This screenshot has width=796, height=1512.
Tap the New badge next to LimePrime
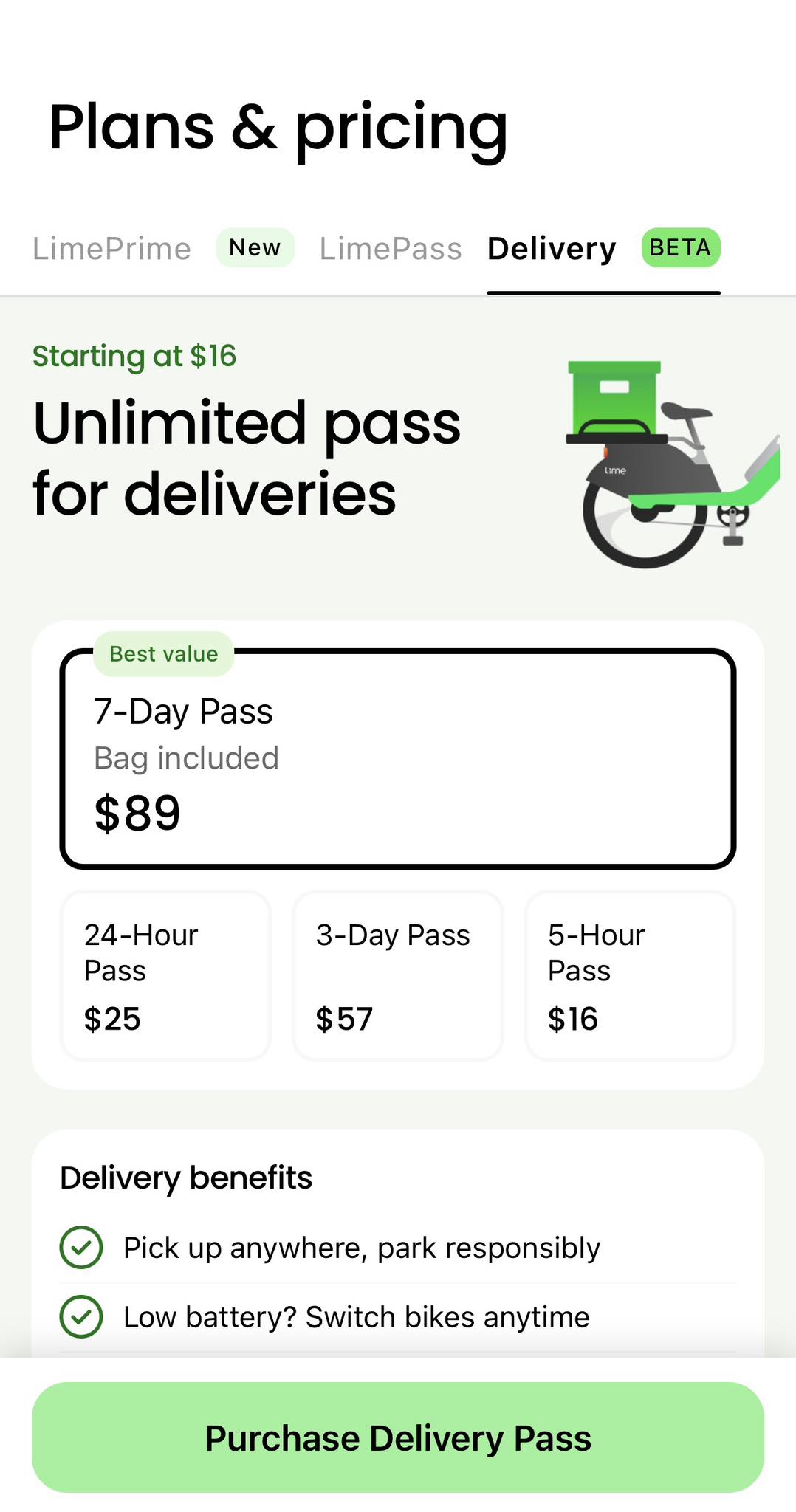255,247
